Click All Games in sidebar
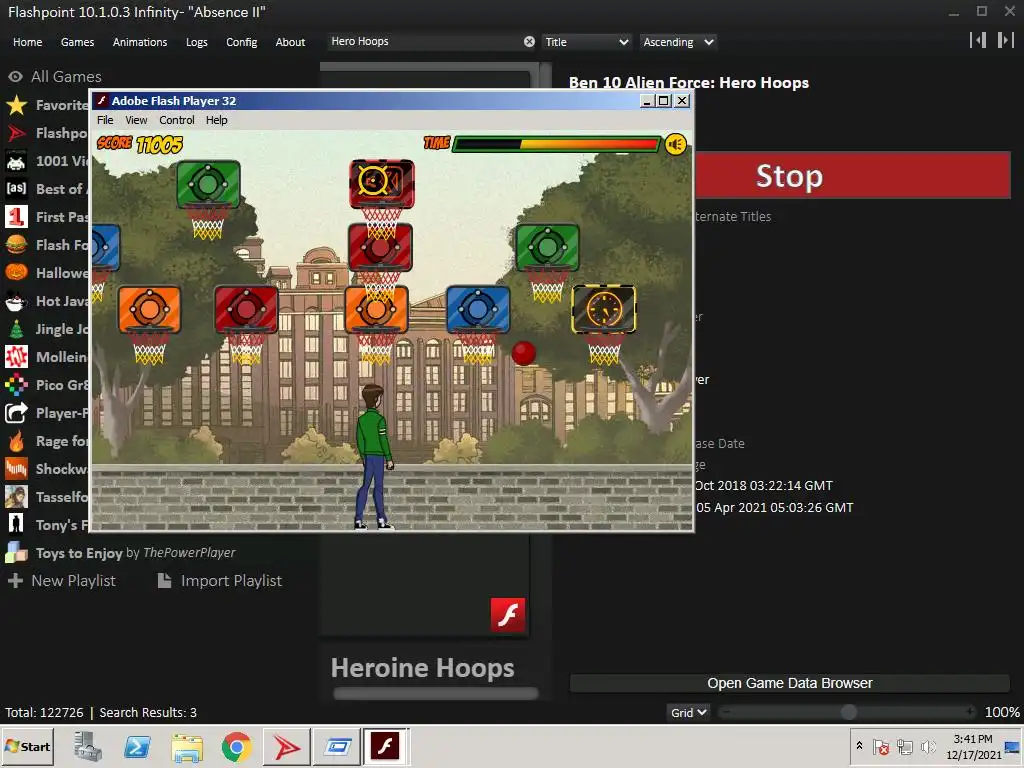1024x768 pixels. click(67, 76)
